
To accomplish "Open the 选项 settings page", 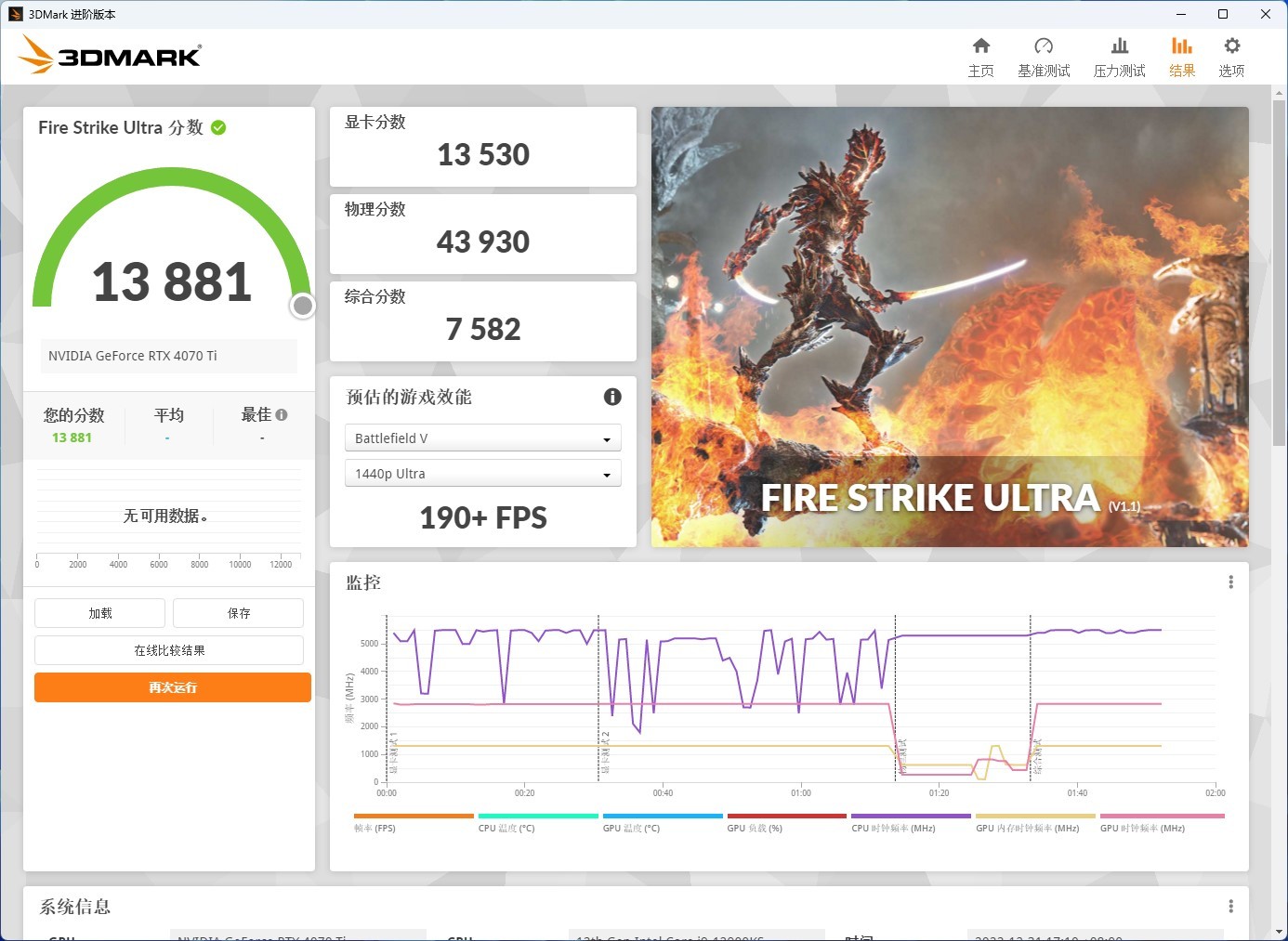I will [x=1231, y=54].
